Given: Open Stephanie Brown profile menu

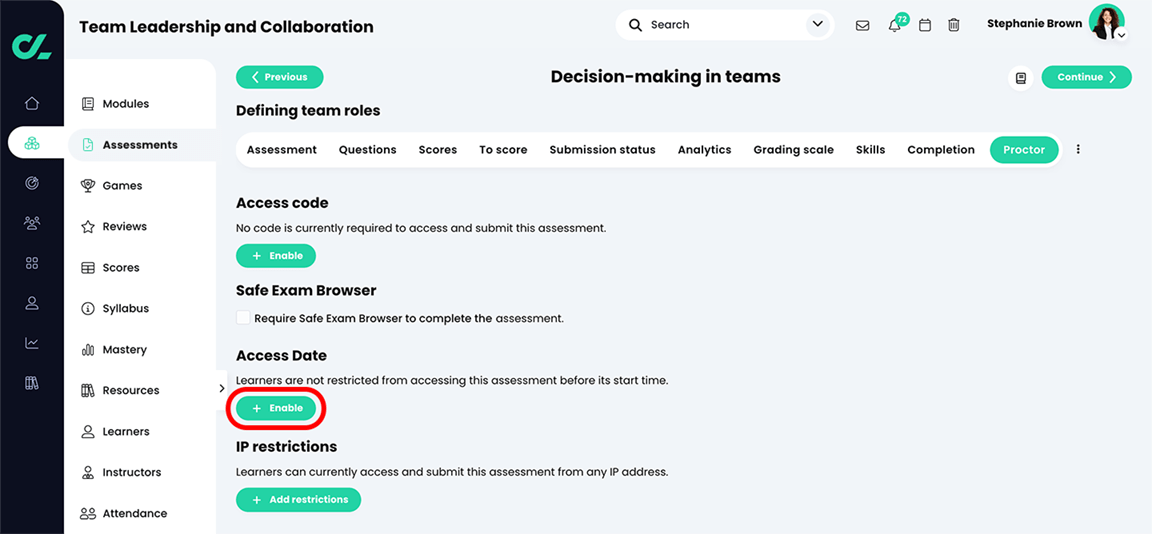Looking at the screenshot, I should point(1107,24).
